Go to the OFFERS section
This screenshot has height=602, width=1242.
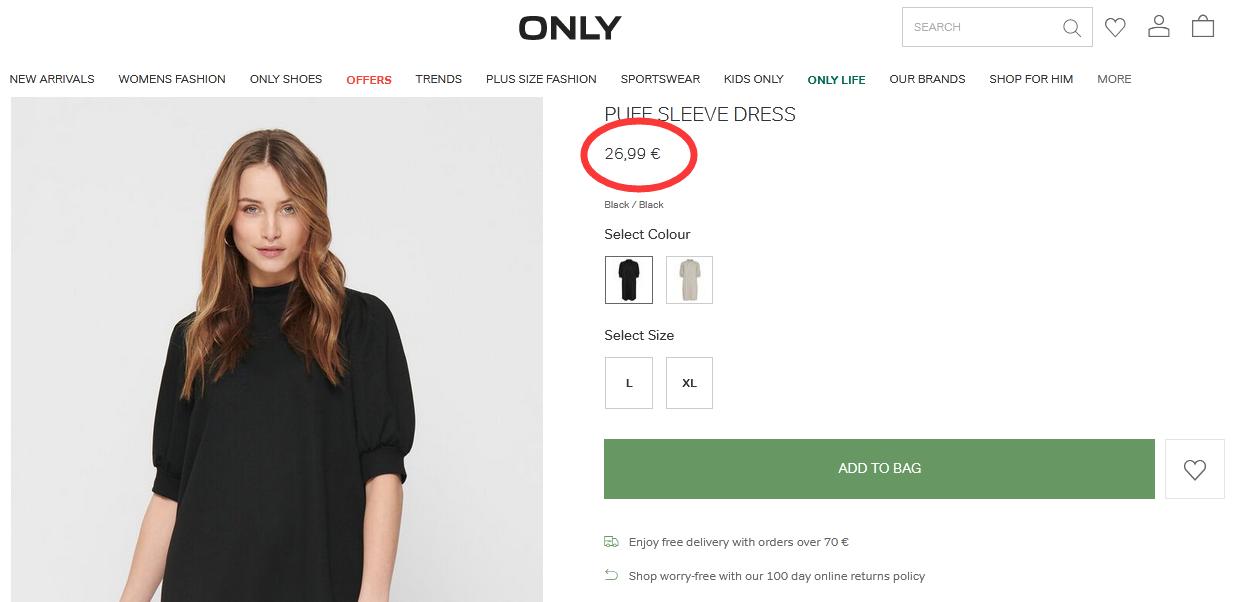click(369, 80)
